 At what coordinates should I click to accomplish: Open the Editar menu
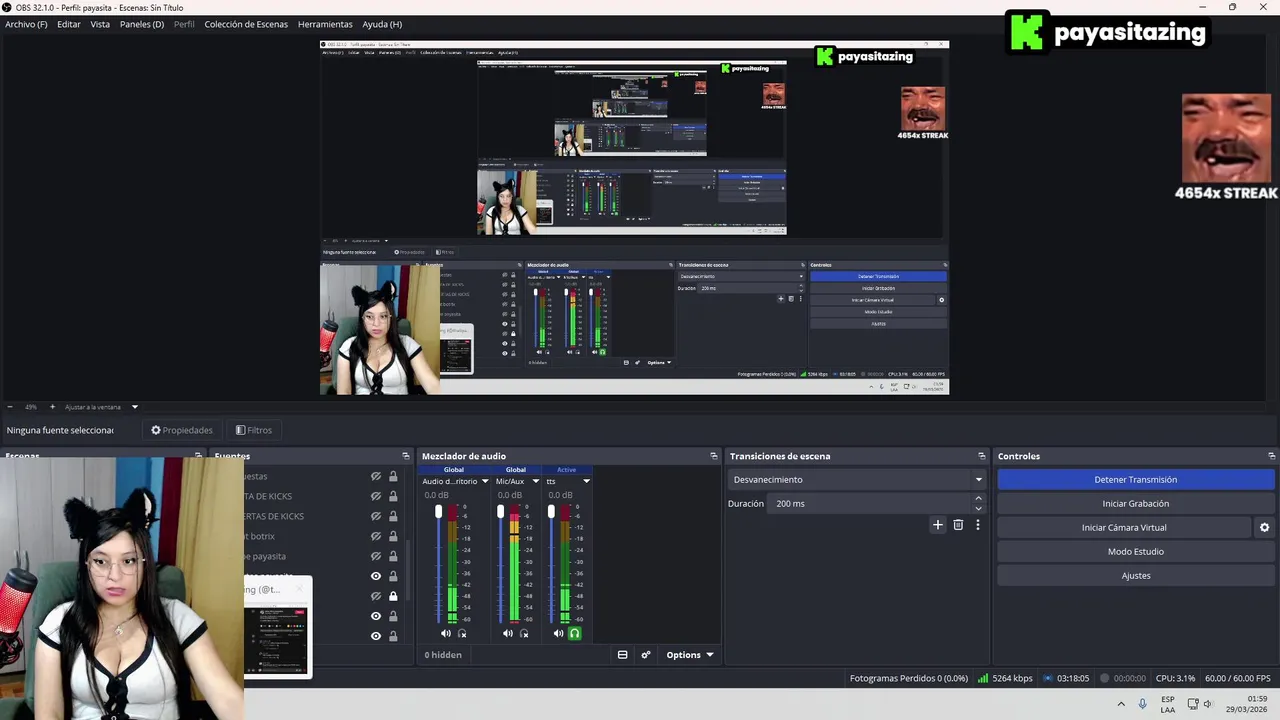(69, 24)
